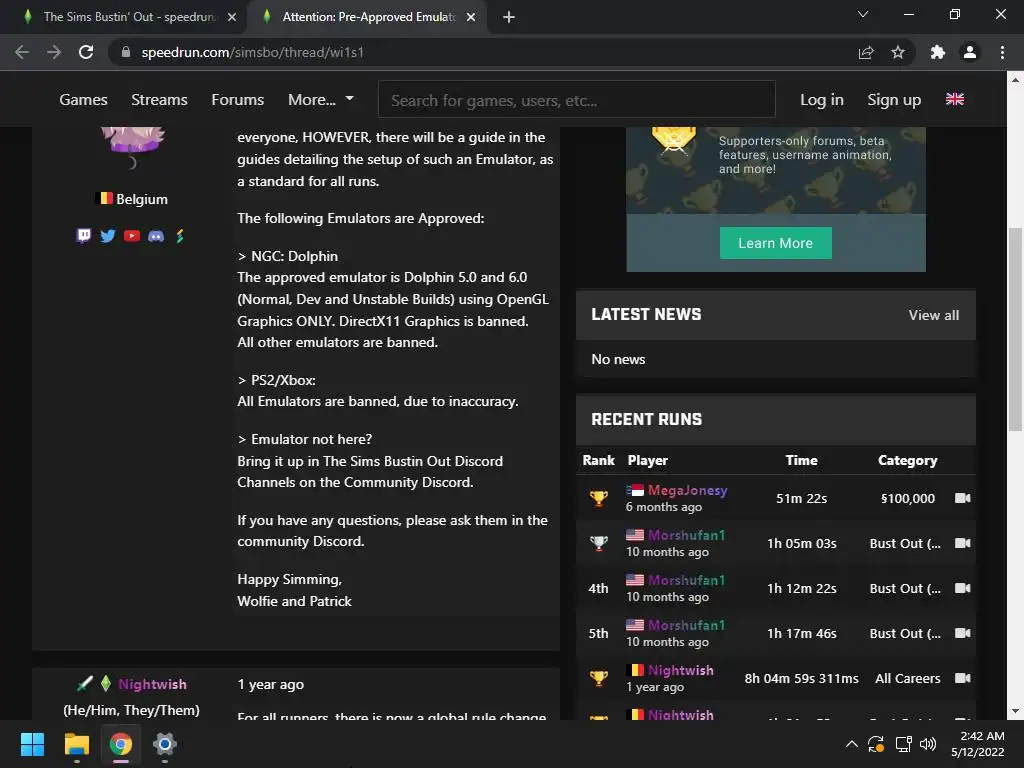
Task: Open the Games menu
Action: 84,100
